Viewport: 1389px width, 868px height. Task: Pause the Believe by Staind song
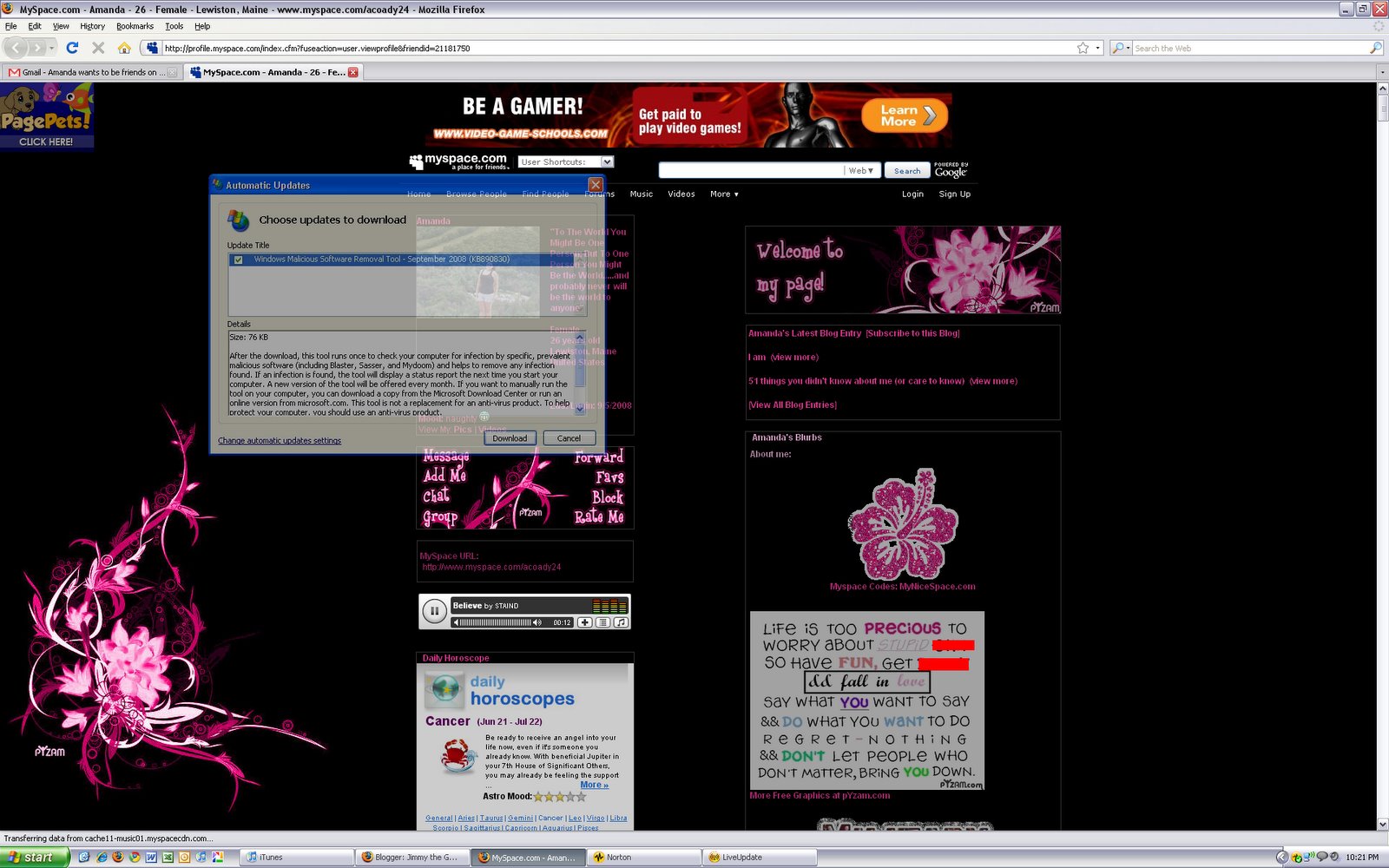coord(434,611)
